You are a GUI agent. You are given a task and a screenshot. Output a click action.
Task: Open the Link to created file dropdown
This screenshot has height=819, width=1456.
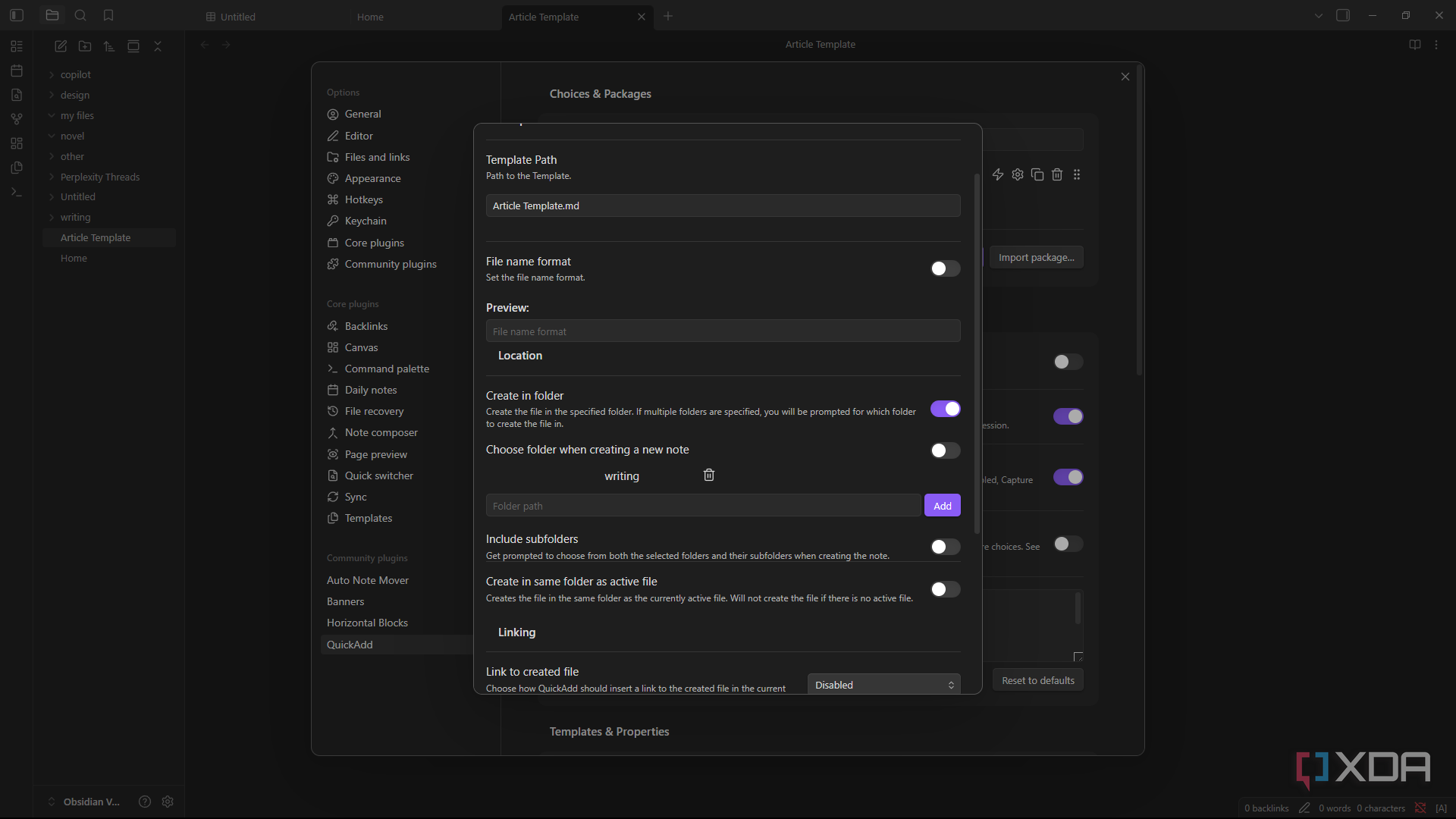point(884,684)
